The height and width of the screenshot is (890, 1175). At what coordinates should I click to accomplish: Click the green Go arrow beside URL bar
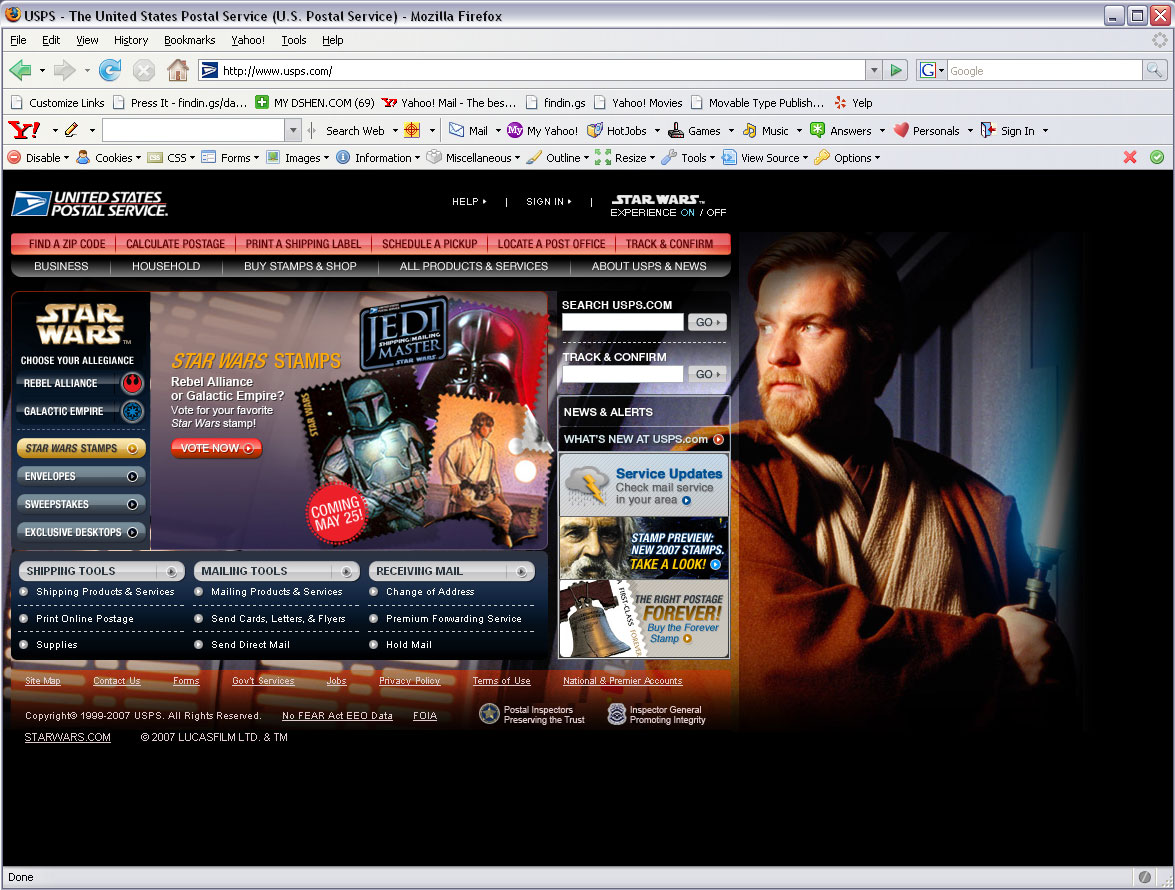895,70
